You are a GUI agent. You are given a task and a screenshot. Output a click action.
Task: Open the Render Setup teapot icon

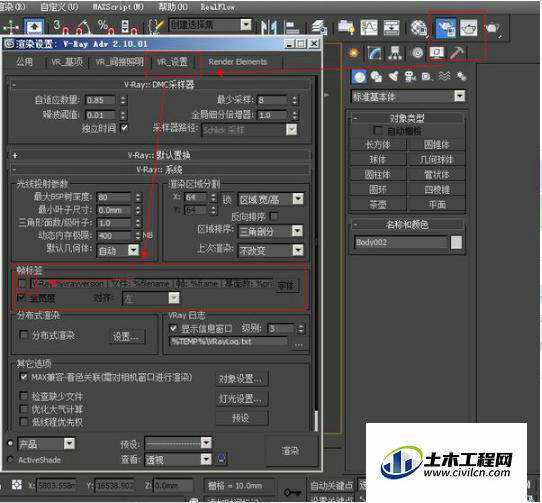tap(445, 28)
